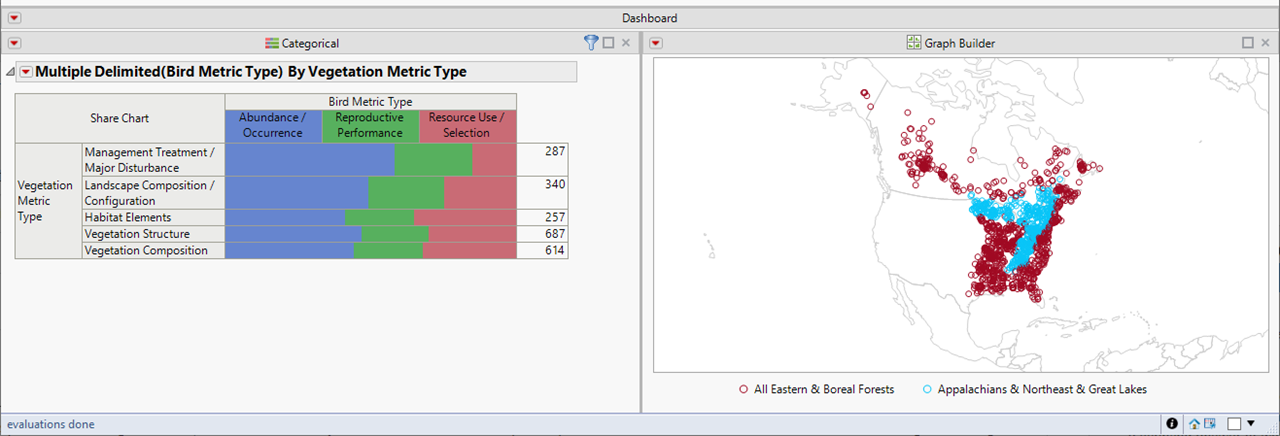The width and height of the screenshot is (1280, 436).
Task: Open the Graph Builder panel red triangle menu
Action: 656,43
